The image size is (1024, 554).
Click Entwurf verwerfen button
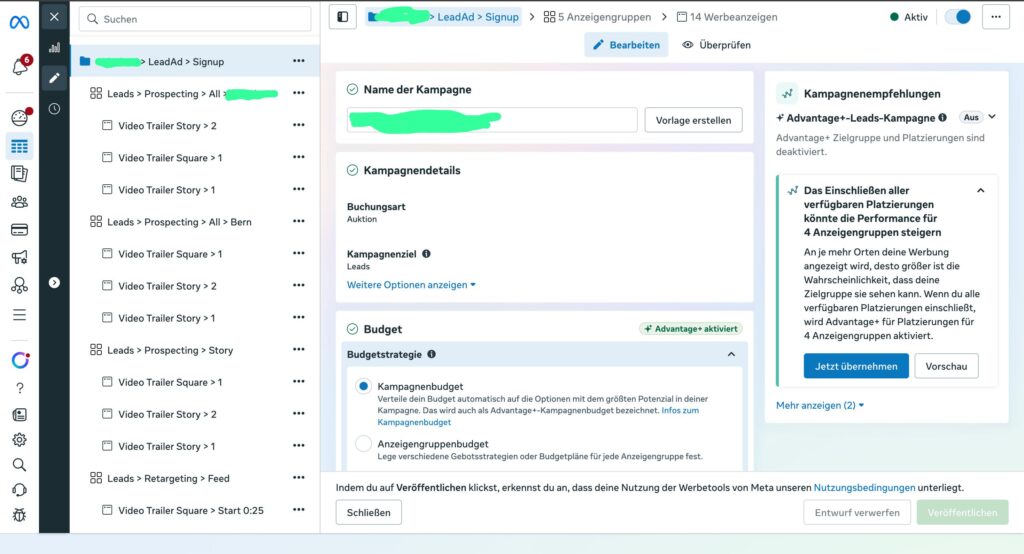click(857, 512)
